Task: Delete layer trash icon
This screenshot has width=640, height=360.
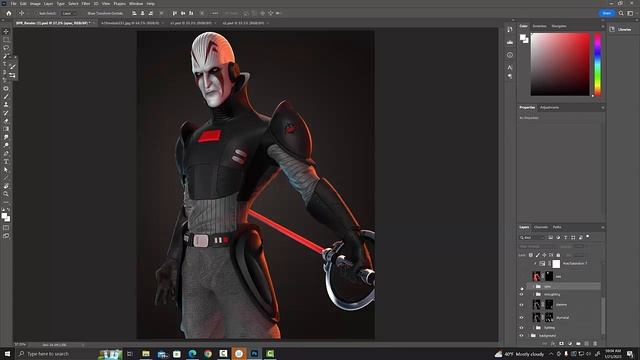Action: 595,344
